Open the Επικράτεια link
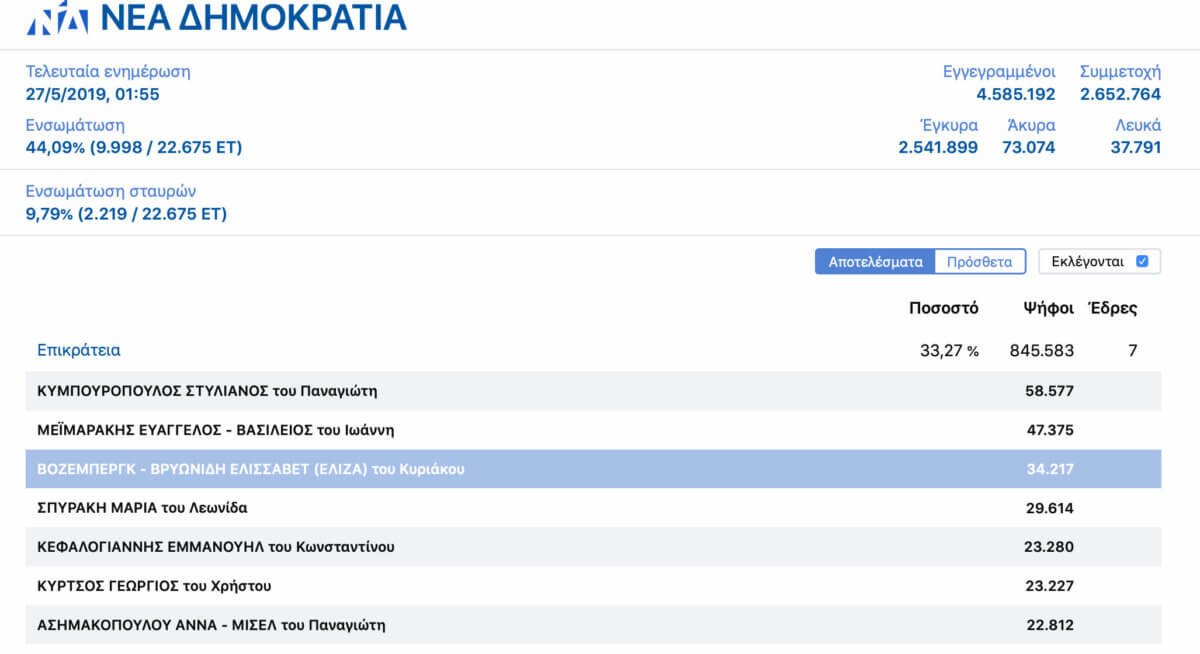Image resolution: width=1200 pixels, height=654 pixels. [79, 350]
